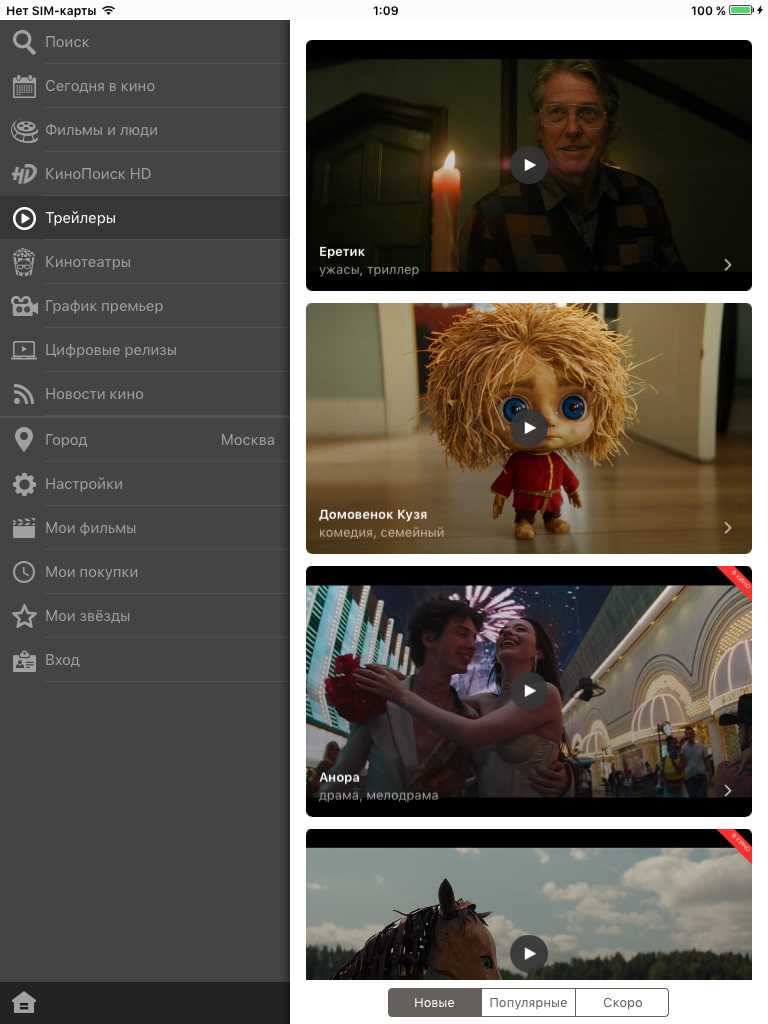Switch to the Популярные tab
Viewport: 768px width, 1024px height.
528,1002
